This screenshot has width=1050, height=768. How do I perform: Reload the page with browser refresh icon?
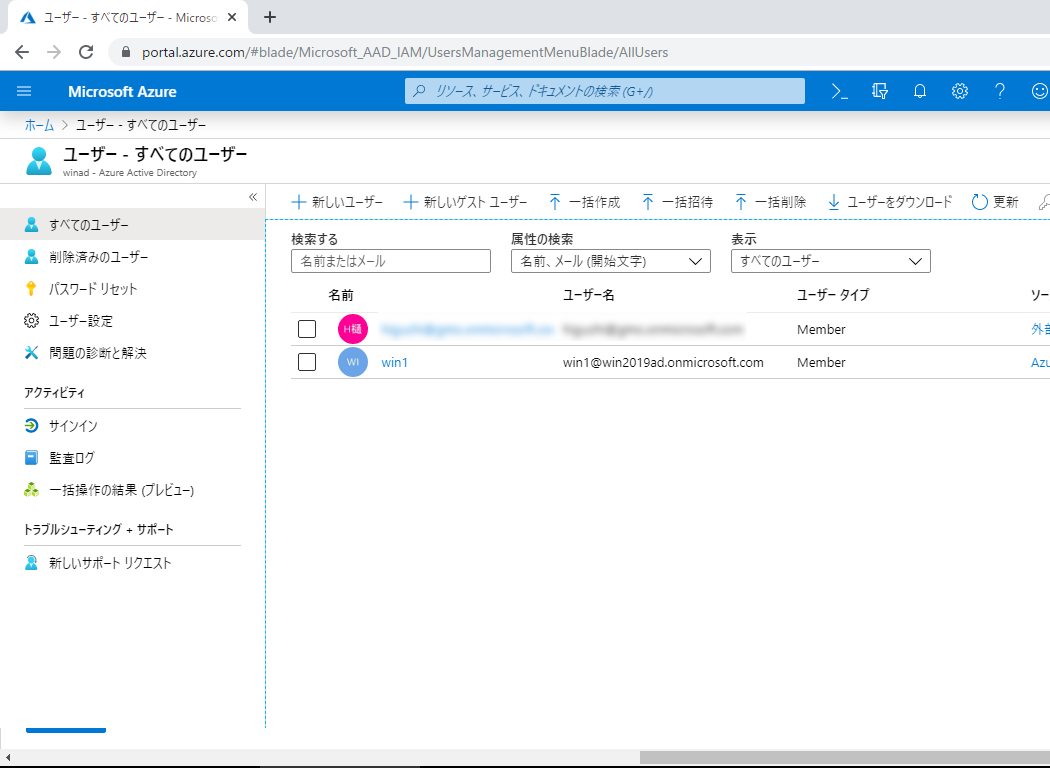coord(86,52)
